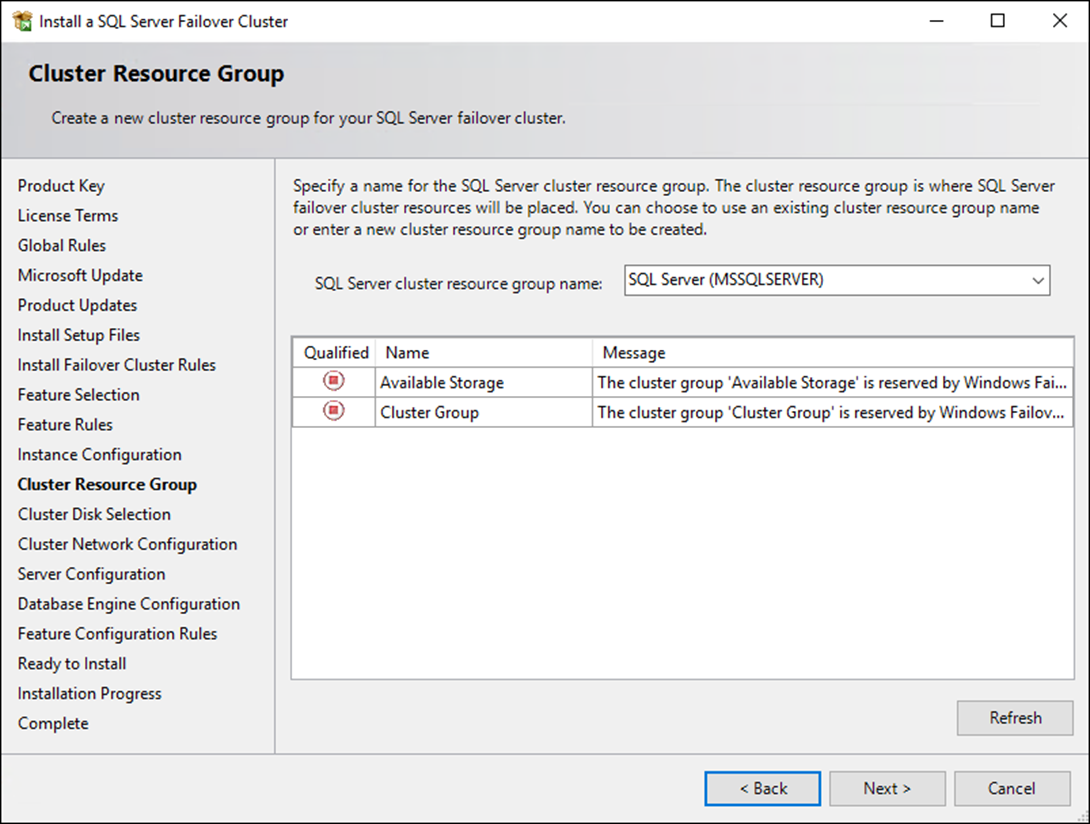Select the Complete step
This screenshot has height=824, width=1090.
53,724
